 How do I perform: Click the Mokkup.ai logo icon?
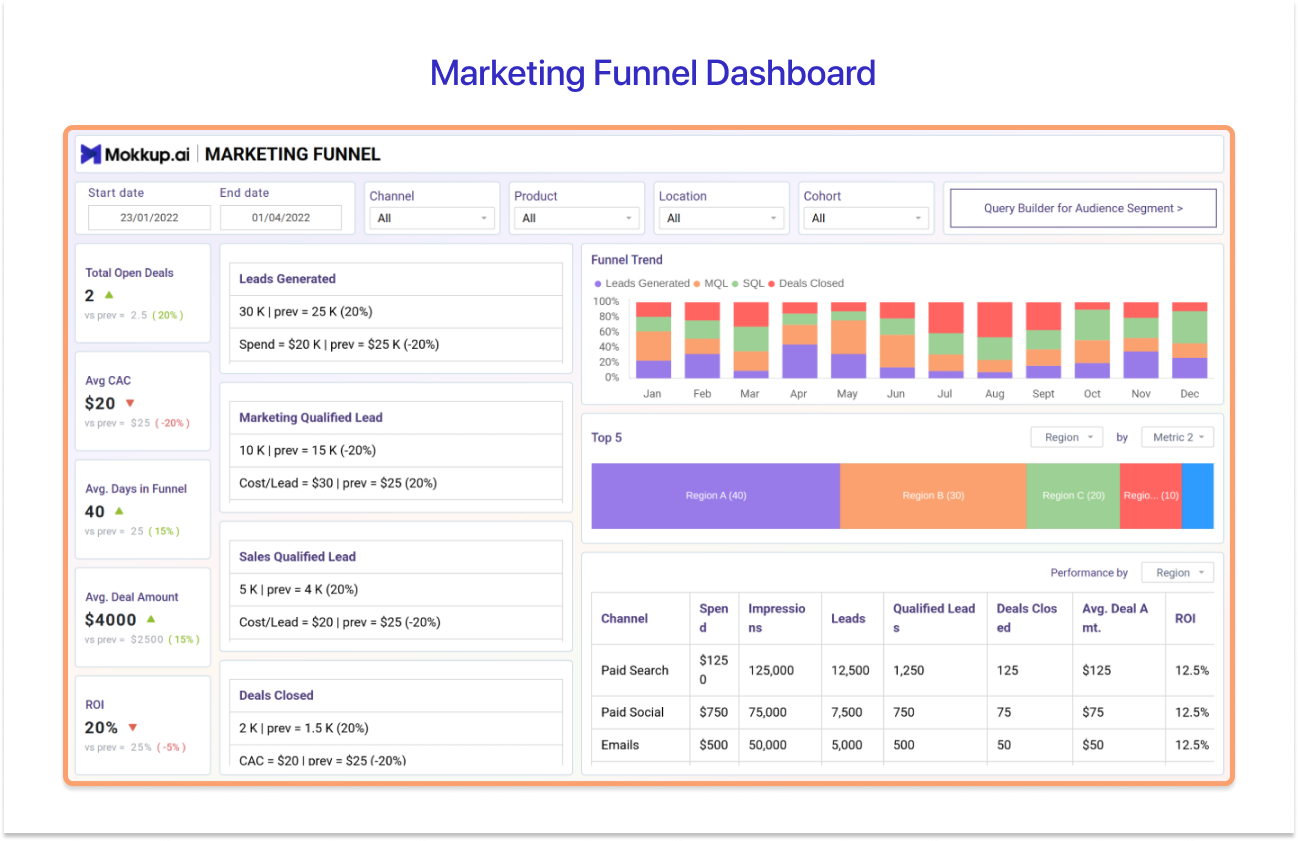pyautogui.click(x=91, y=154)
